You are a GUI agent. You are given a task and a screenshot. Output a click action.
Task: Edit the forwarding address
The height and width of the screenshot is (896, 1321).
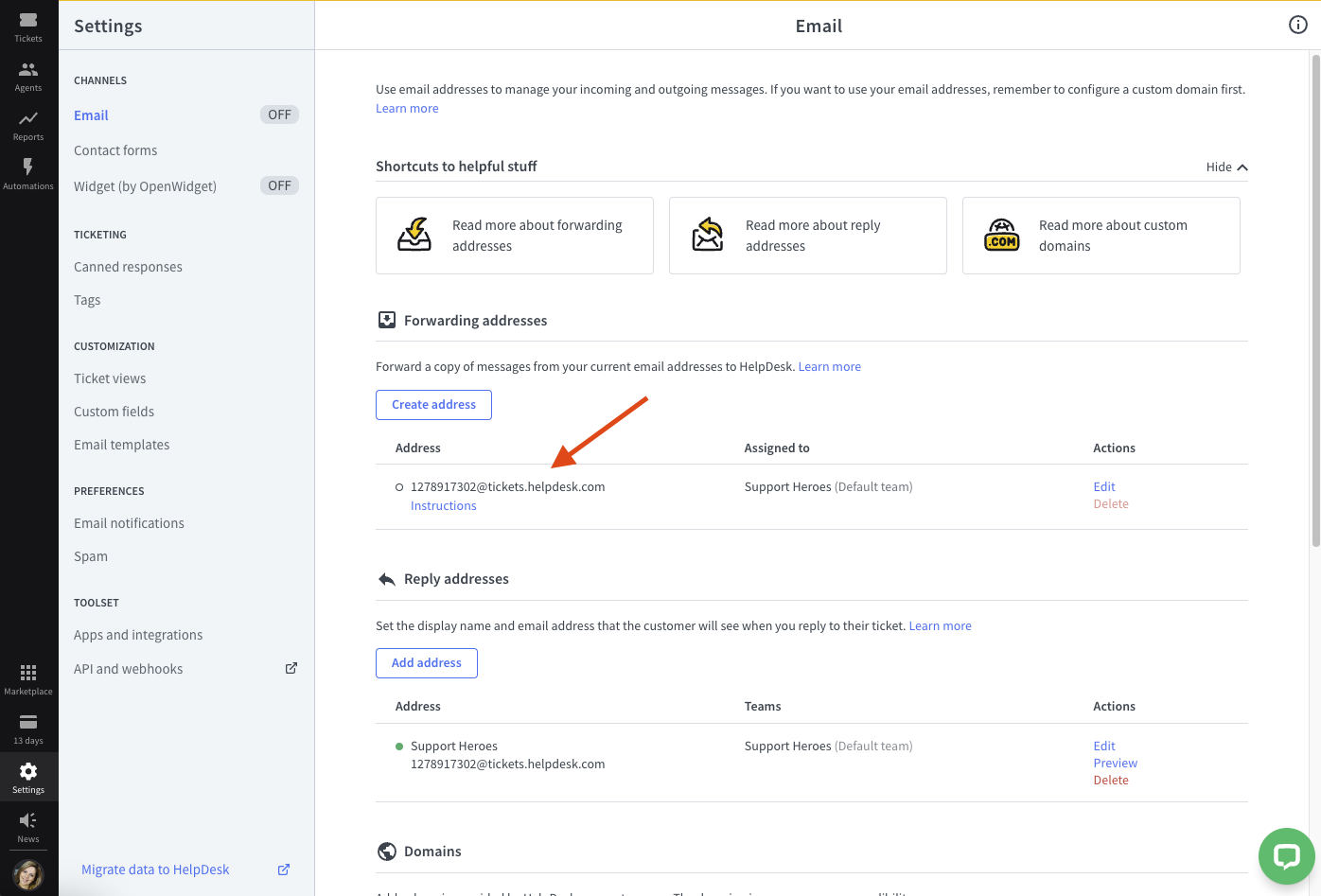click(x=1104, y=487)
